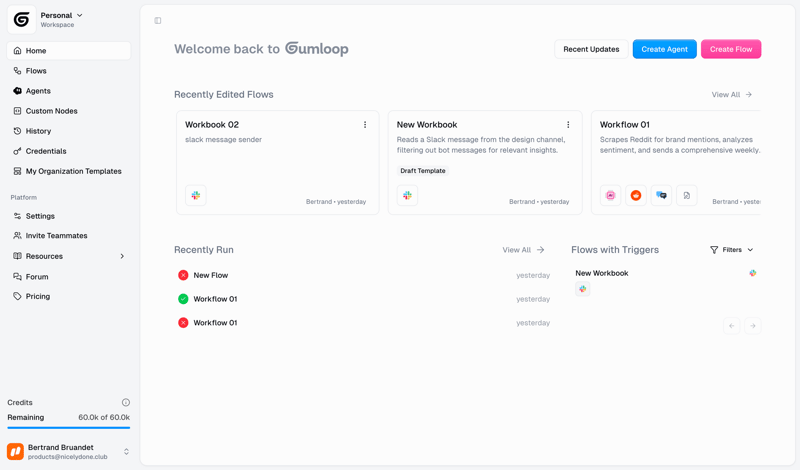Open Agents in the sidebar
The width and height of the screenshot is (800, 470).
(x=69, y=91)
